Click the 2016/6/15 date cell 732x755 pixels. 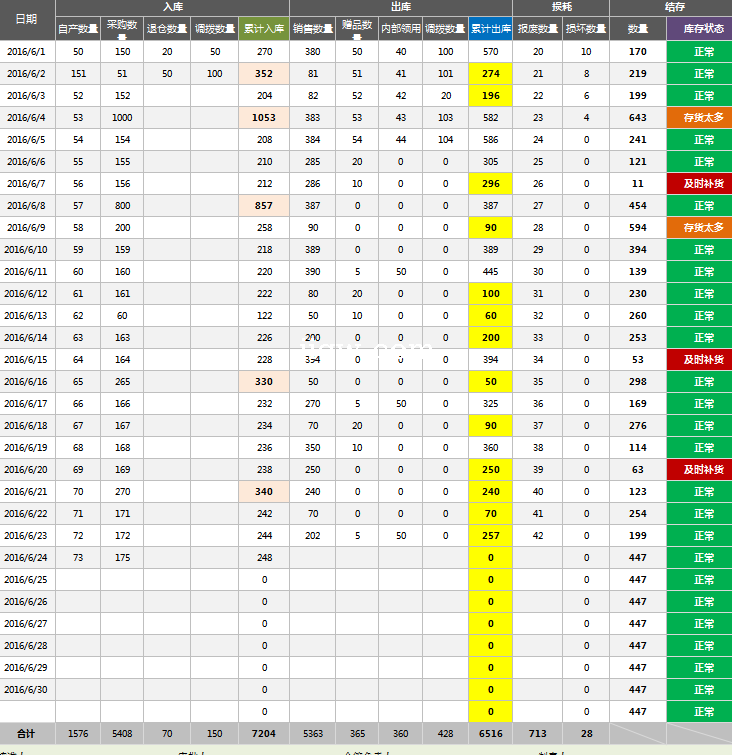tap(27, 360)
